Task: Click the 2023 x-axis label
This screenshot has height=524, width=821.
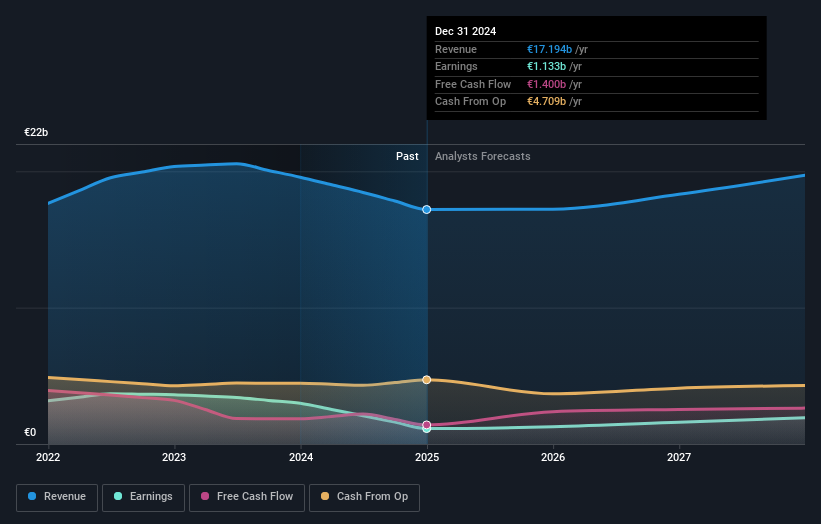Action: (x=174, y=457)
